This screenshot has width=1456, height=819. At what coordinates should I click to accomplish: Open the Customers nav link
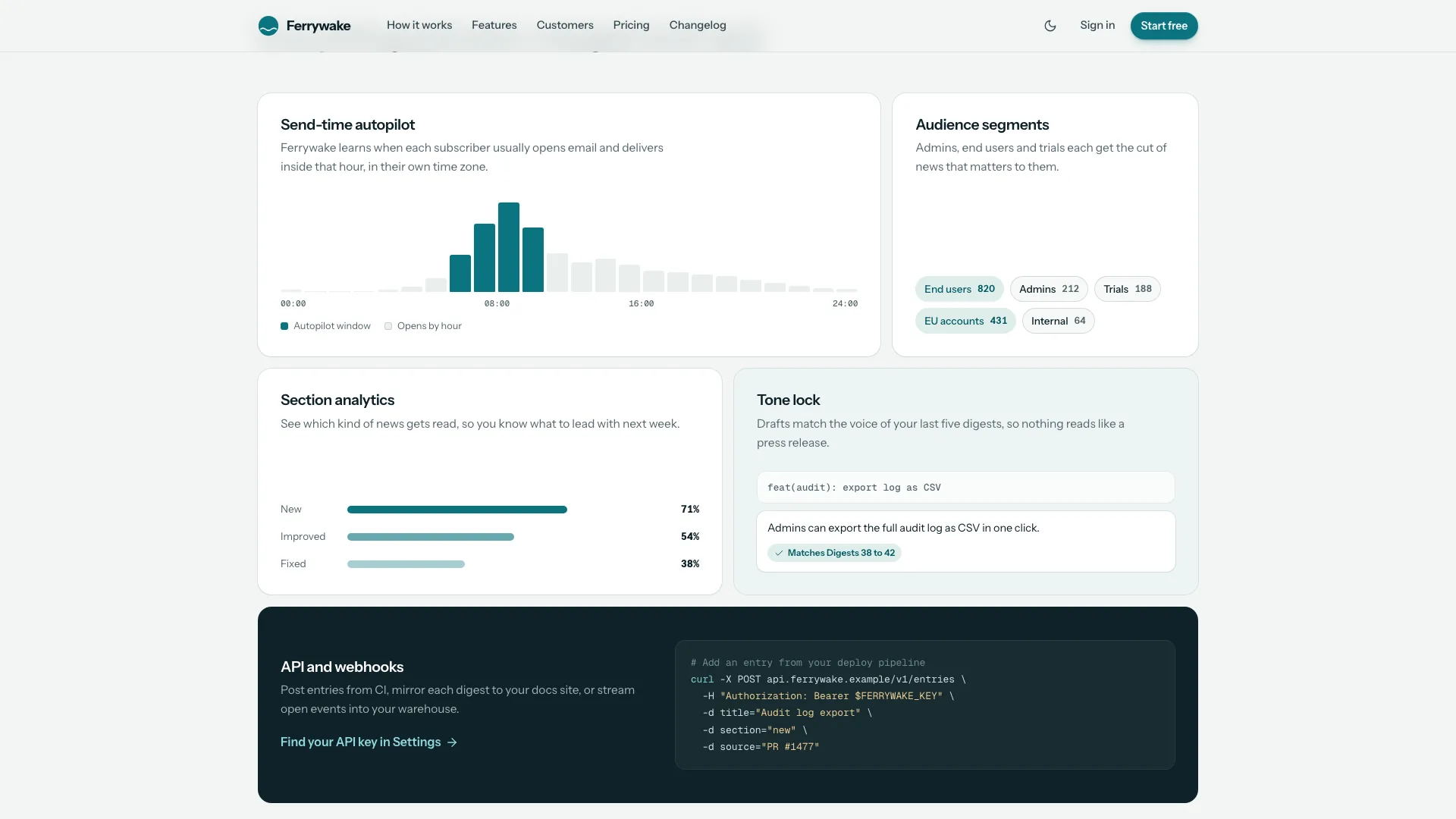click(x=565, y=25)
